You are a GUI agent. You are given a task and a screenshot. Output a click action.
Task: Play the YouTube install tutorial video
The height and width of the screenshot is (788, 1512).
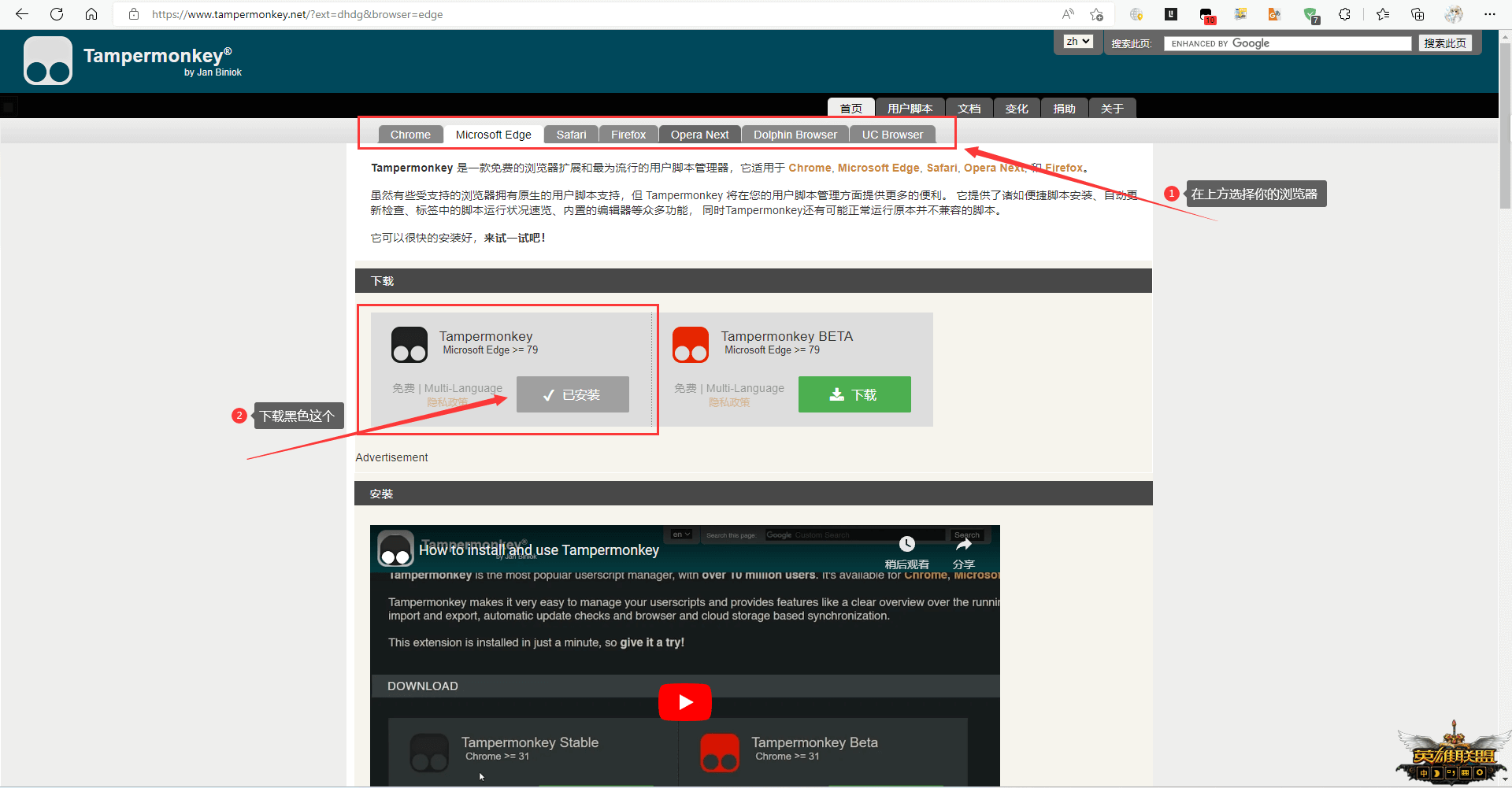click(684, 701)
